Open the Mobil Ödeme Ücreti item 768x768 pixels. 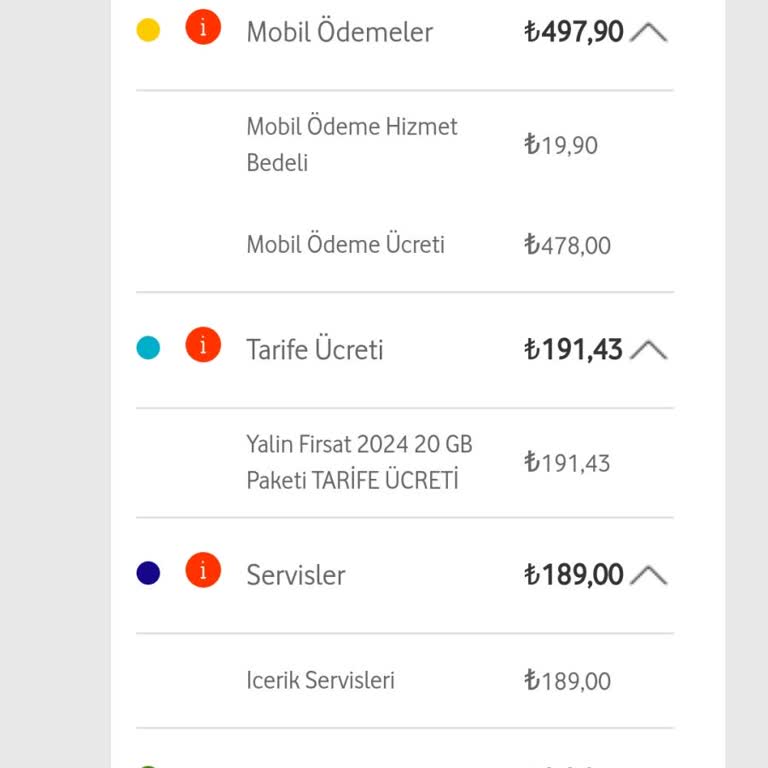point(405,244)
